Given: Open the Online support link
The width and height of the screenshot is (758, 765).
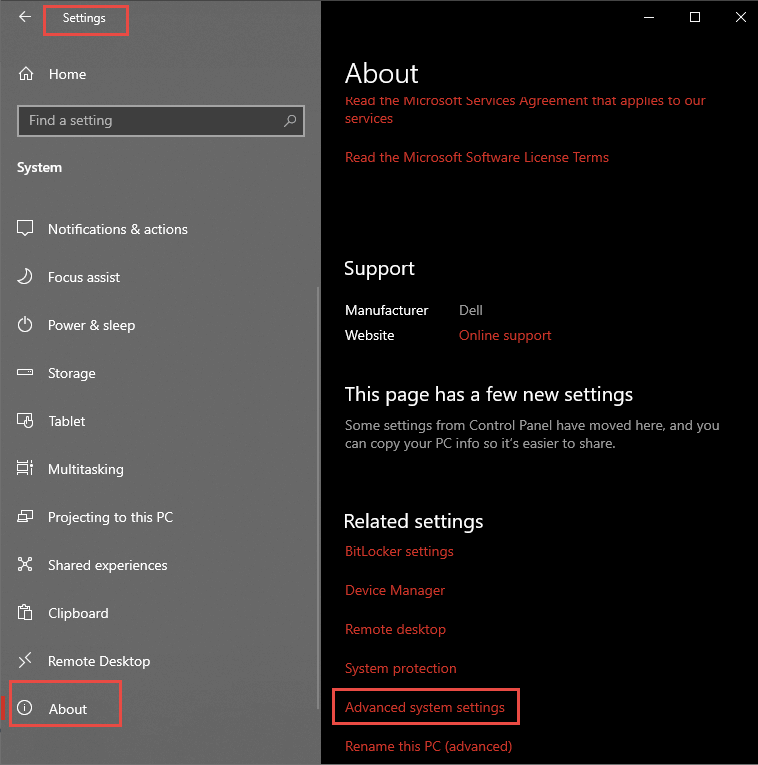Looking at the screenshot, I should coord(505,335).
